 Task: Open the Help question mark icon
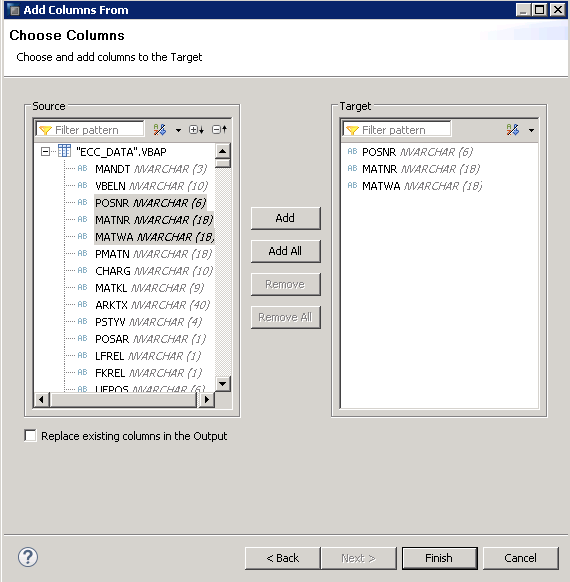[28, 557]
